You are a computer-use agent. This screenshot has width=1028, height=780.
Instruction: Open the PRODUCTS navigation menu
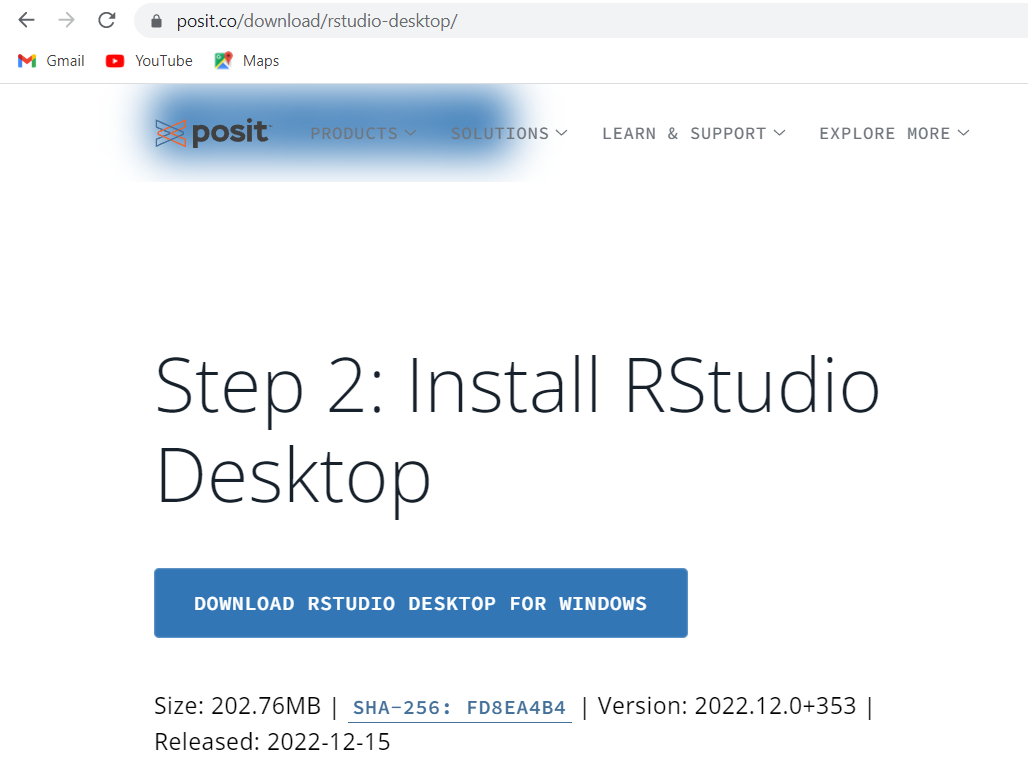[x=352, y=133]
